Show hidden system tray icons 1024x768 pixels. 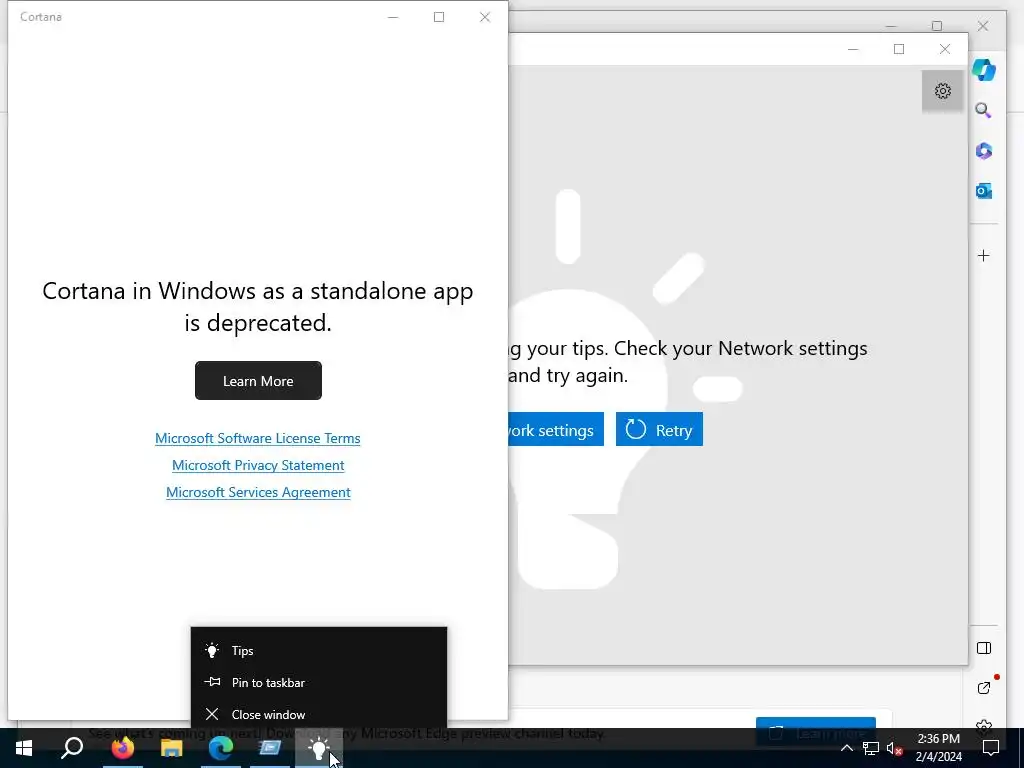tap(846, 748)
